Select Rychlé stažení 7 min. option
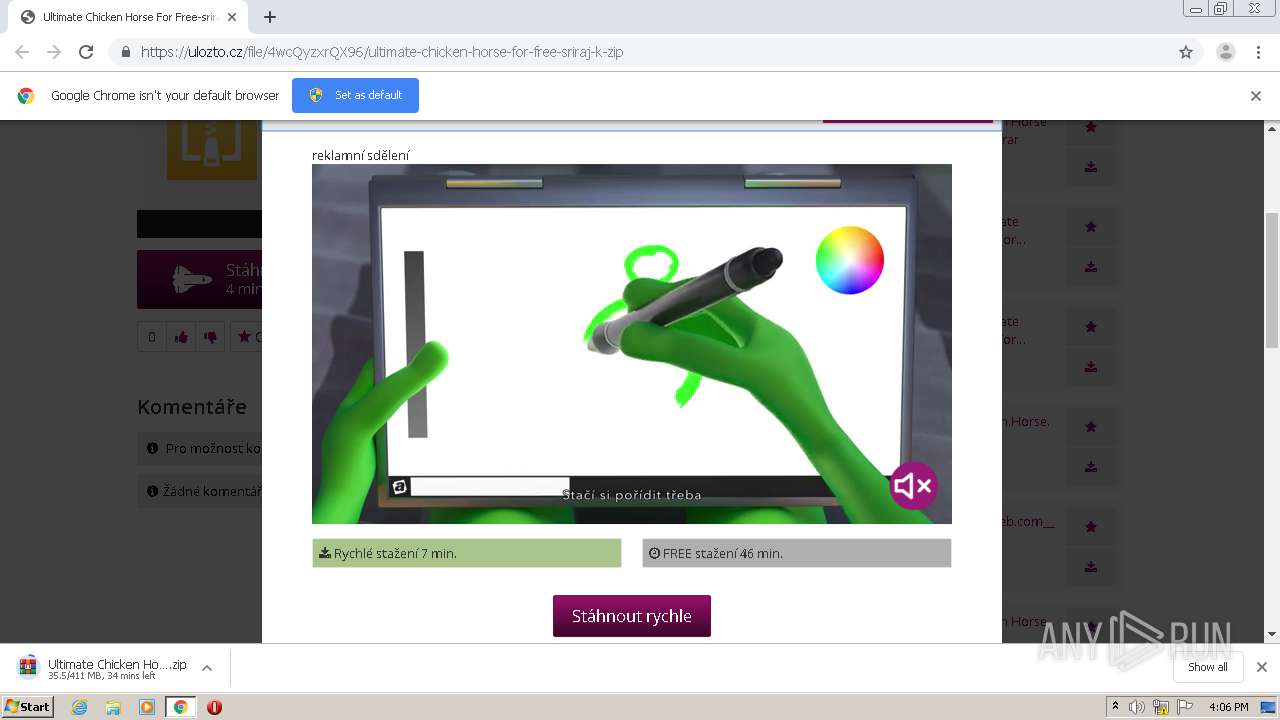Screen dimensions: 1280x720 coord(467,553)
